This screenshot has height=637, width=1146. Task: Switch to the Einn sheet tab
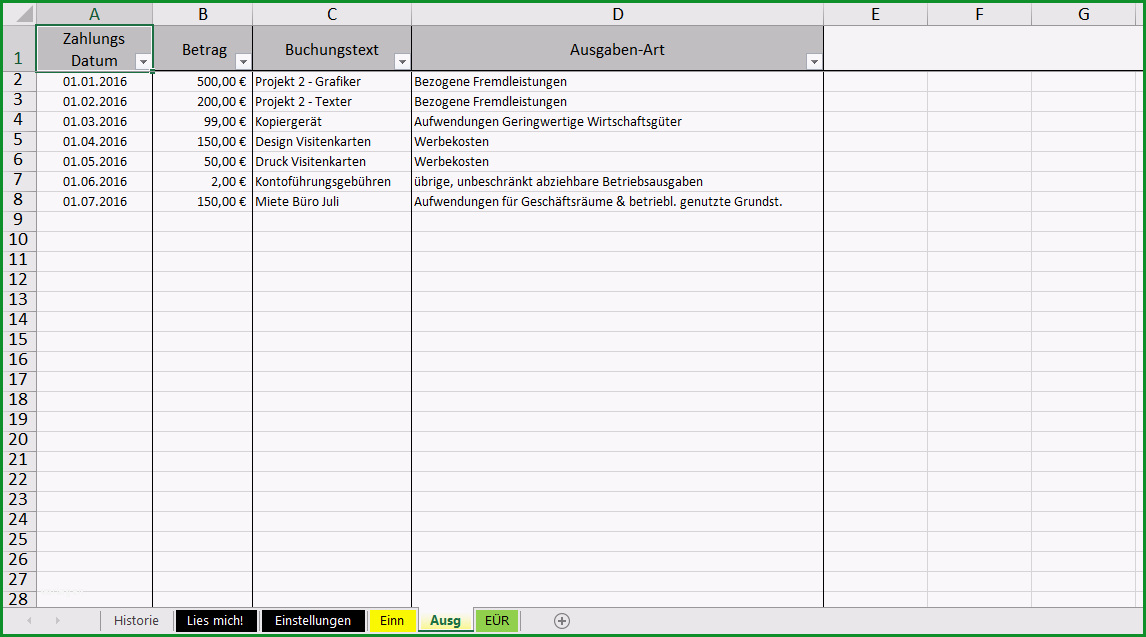pyautogui.click(x=392, y=621)
